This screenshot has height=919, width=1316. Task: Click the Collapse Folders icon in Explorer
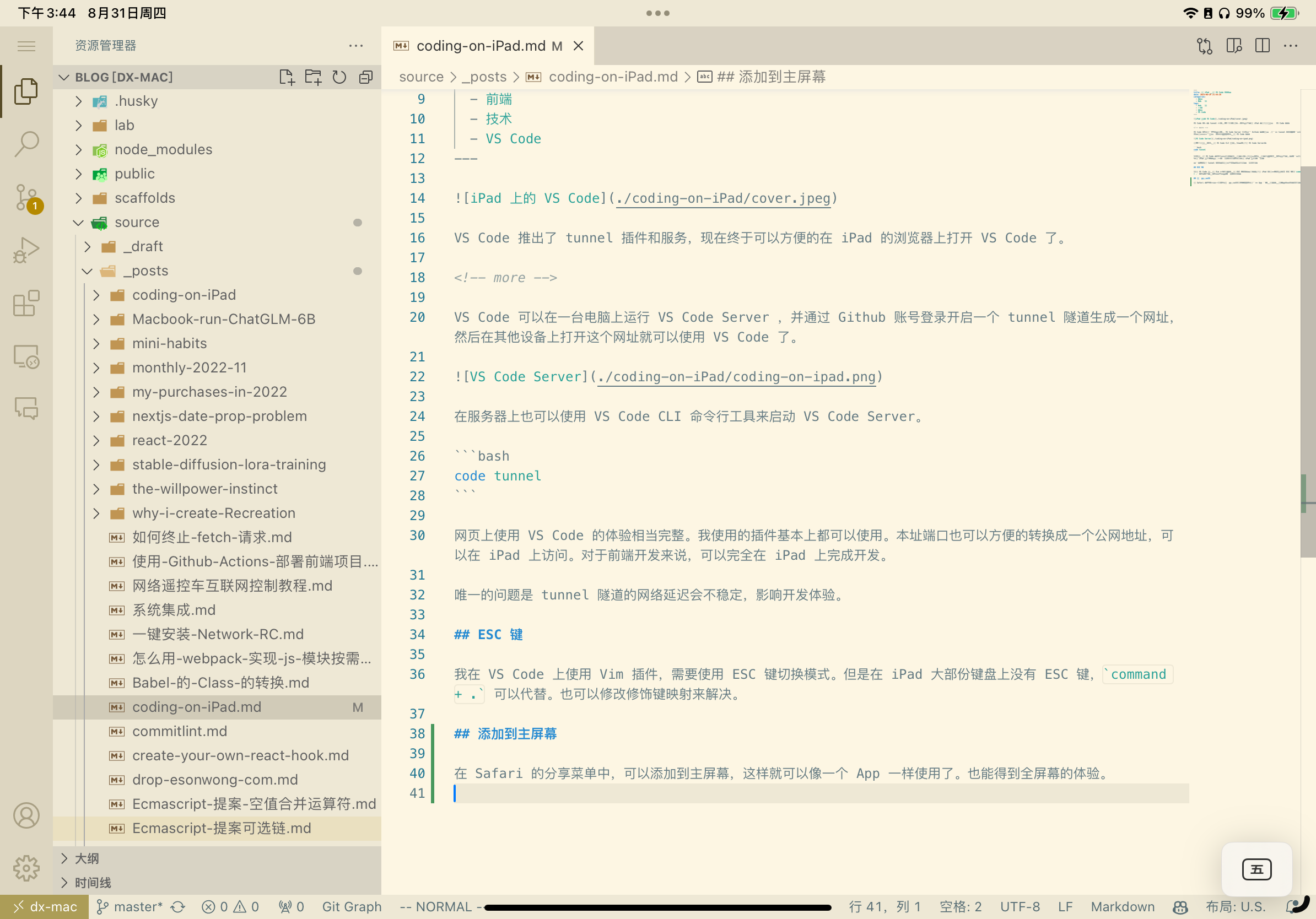coord(366,76)
